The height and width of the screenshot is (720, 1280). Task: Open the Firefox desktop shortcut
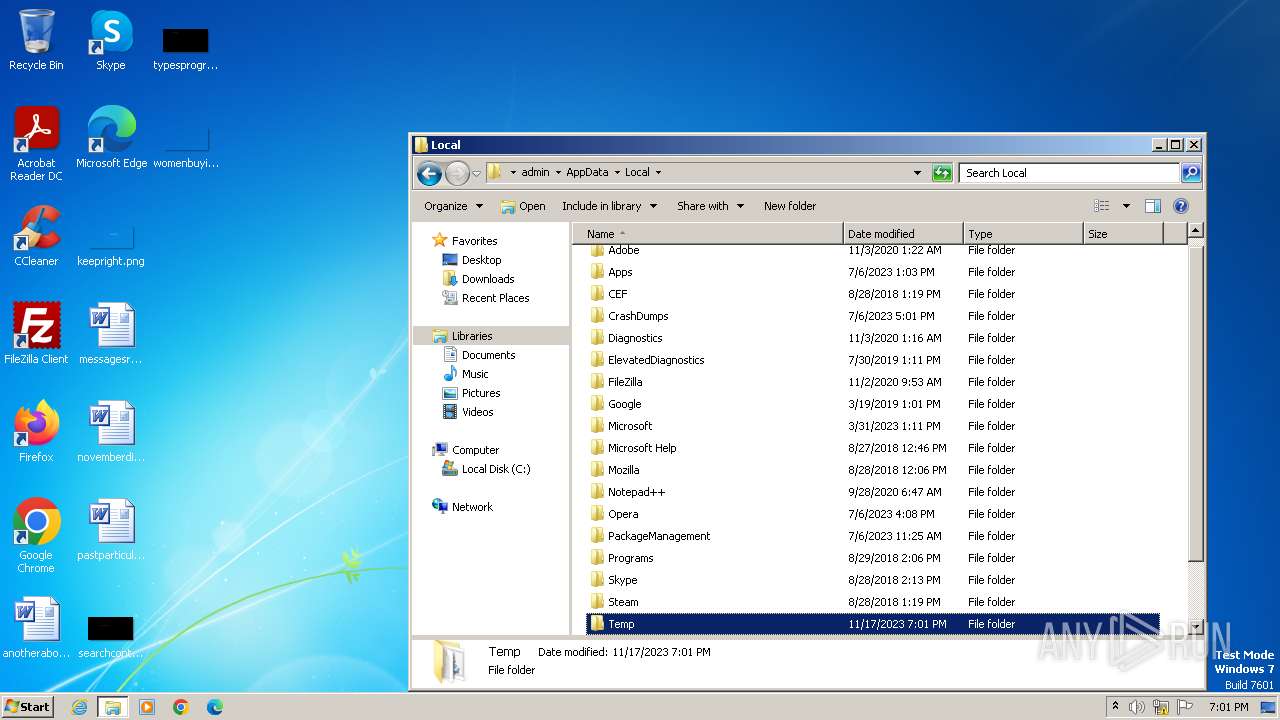click(x=36, y=432)
